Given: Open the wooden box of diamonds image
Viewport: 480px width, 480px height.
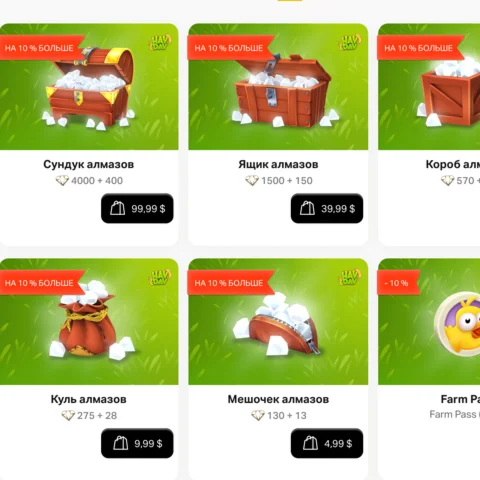Looking at the screenshot, I should 282,91.
